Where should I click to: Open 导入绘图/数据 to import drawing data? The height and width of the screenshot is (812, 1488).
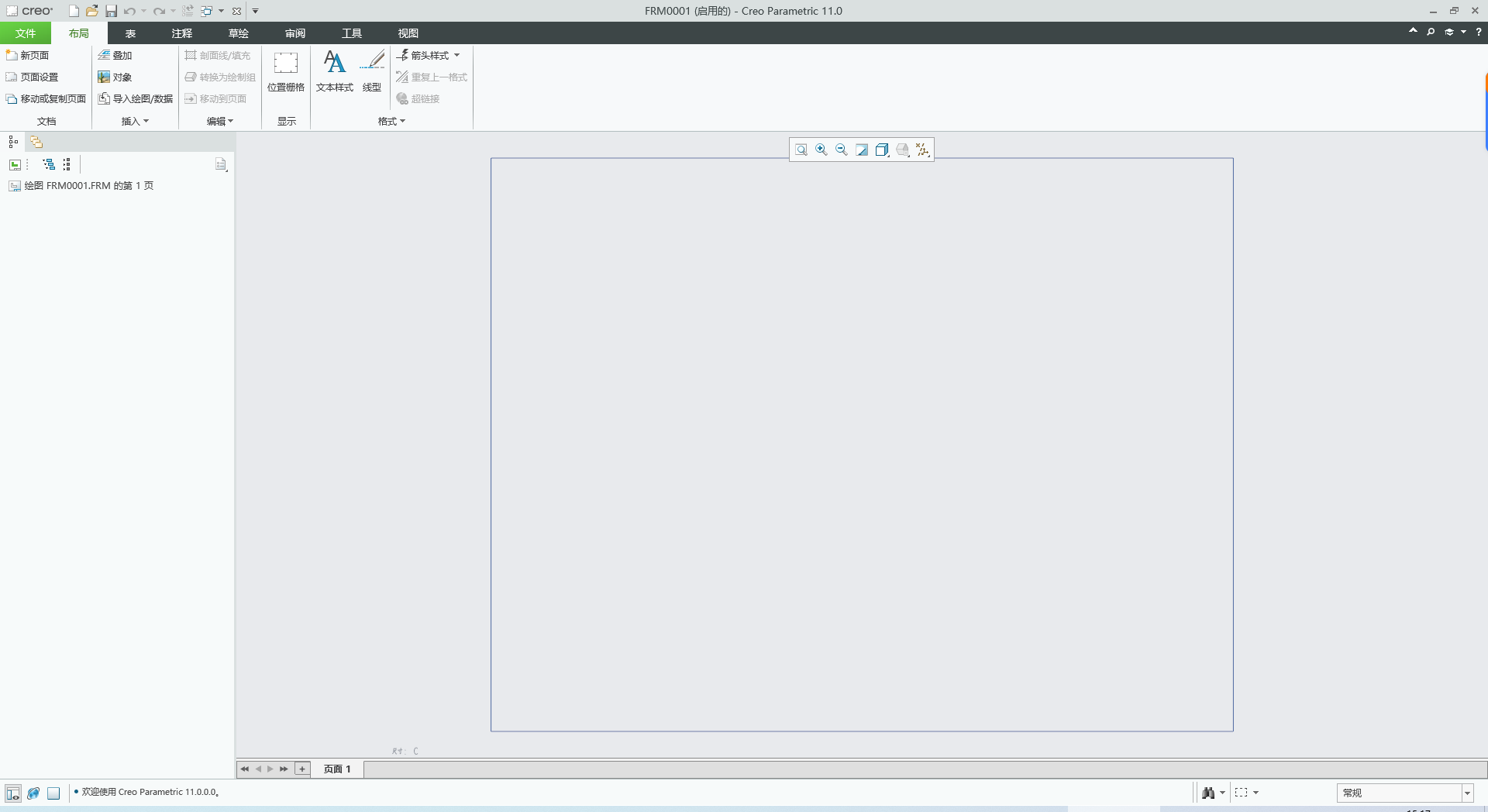click(x=135, y=98)
